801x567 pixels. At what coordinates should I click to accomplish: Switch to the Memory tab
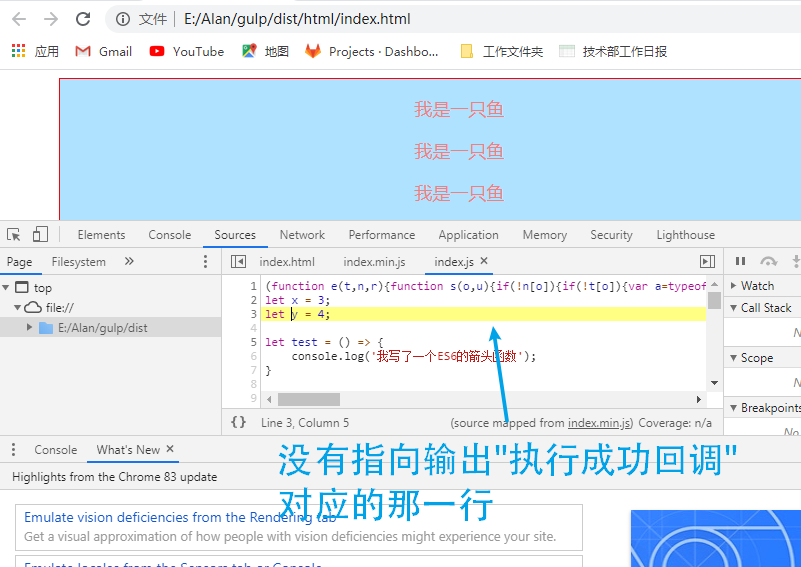point(545,235)
